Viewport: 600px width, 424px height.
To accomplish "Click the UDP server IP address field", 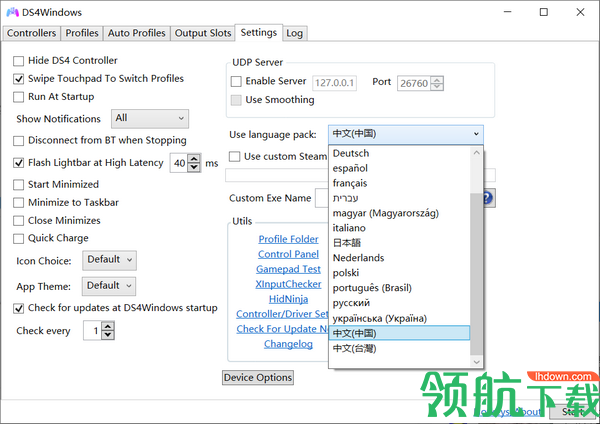I will coord(334,83).
